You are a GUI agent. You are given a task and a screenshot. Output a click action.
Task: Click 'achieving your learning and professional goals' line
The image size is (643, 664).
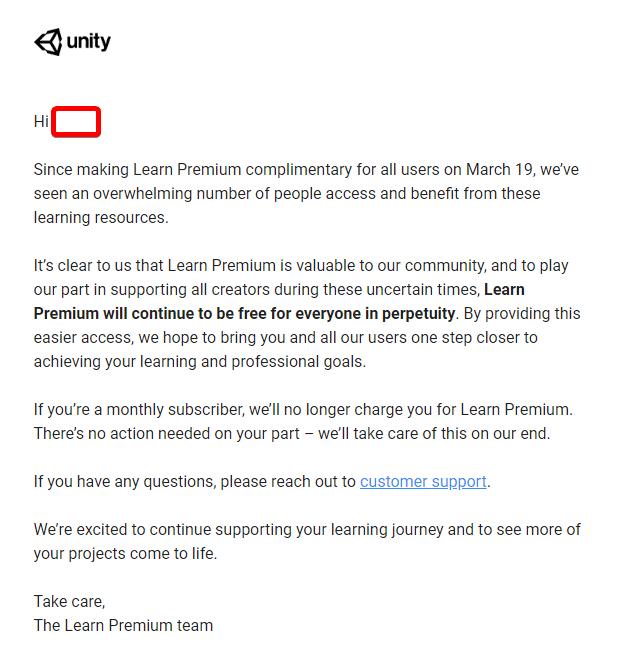(x=200, y=362)
